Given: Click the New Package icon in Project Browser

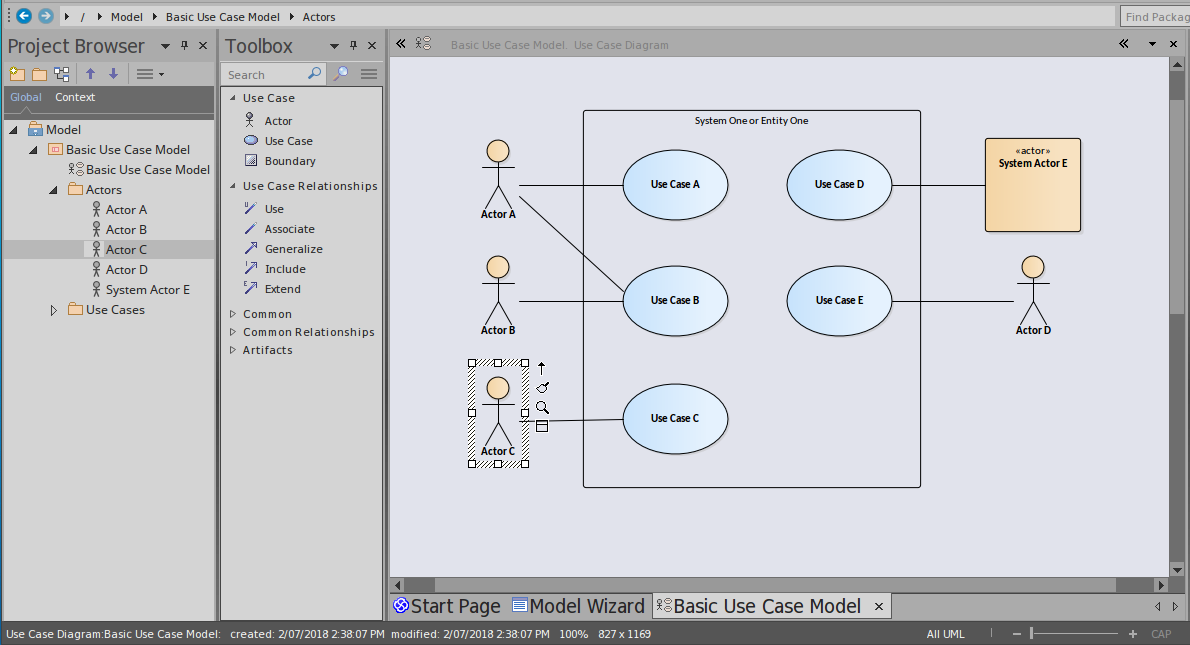Looking at the screenshot, I should pyautogui.click(x=17, y=74).
